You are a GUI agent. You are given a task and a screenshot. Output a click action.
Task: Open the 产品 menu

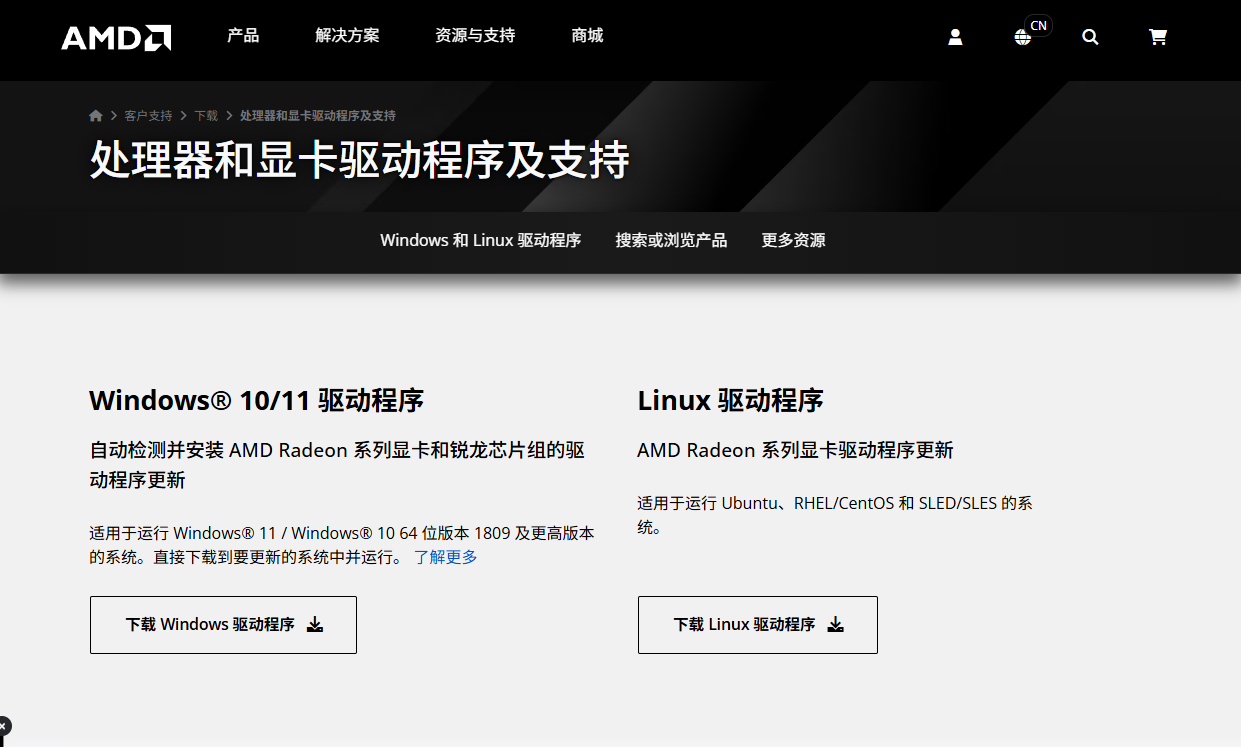point(243,36)
